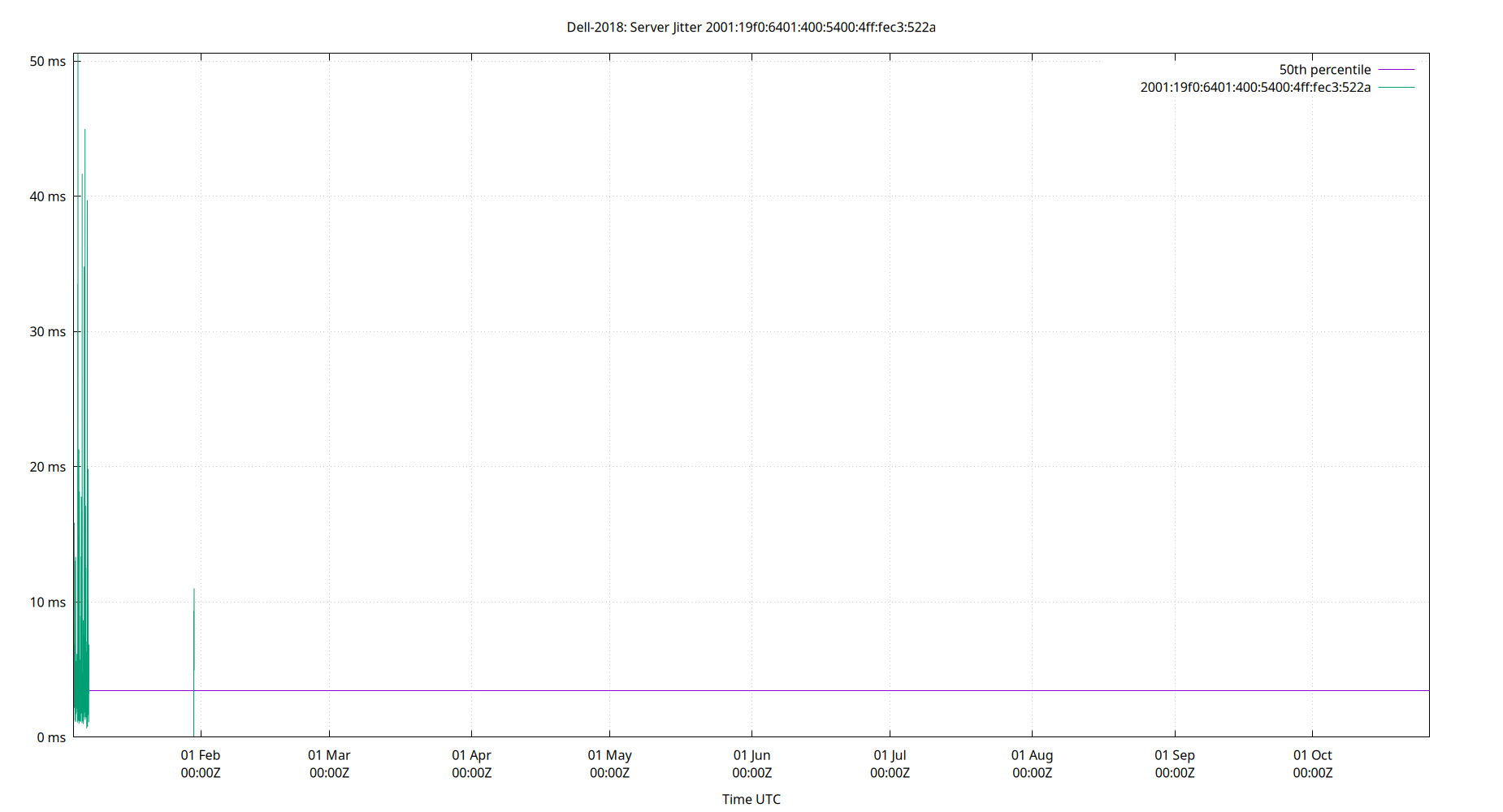The height and width of the screenshot is (812, 1503).
Task: Click the 01 Jun 00:00Z label
Action: coord(751,764)
